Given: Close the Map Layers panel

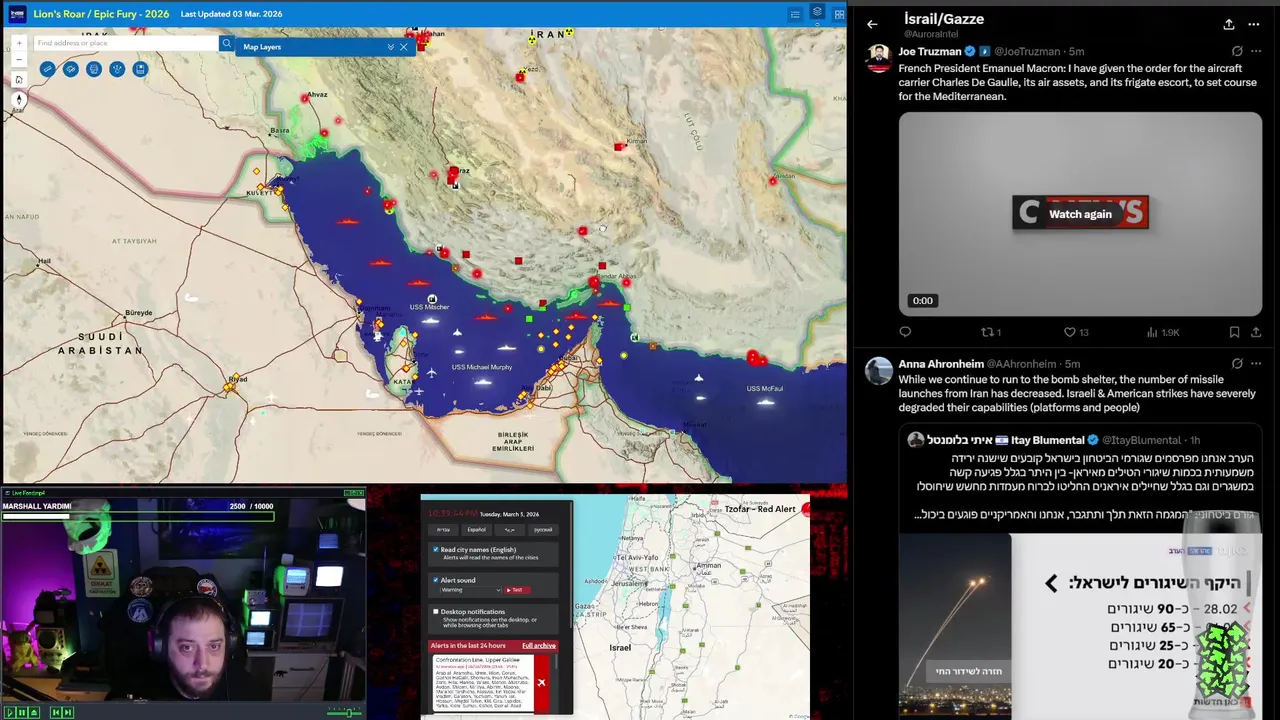Looking at the screenshot, I should 404,47.
